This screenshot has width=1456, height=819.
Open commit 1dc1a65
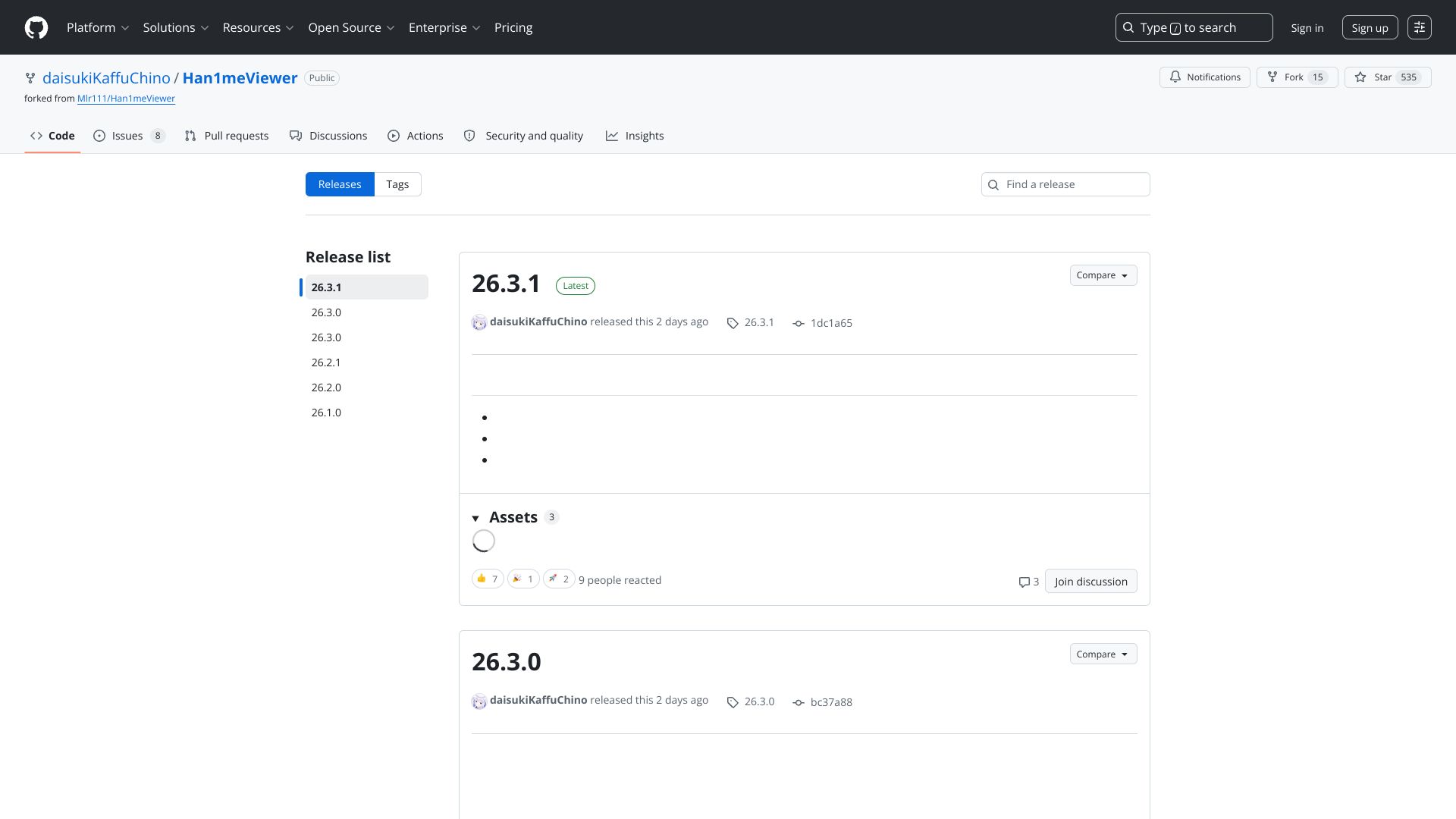click(x=831, y=323)
